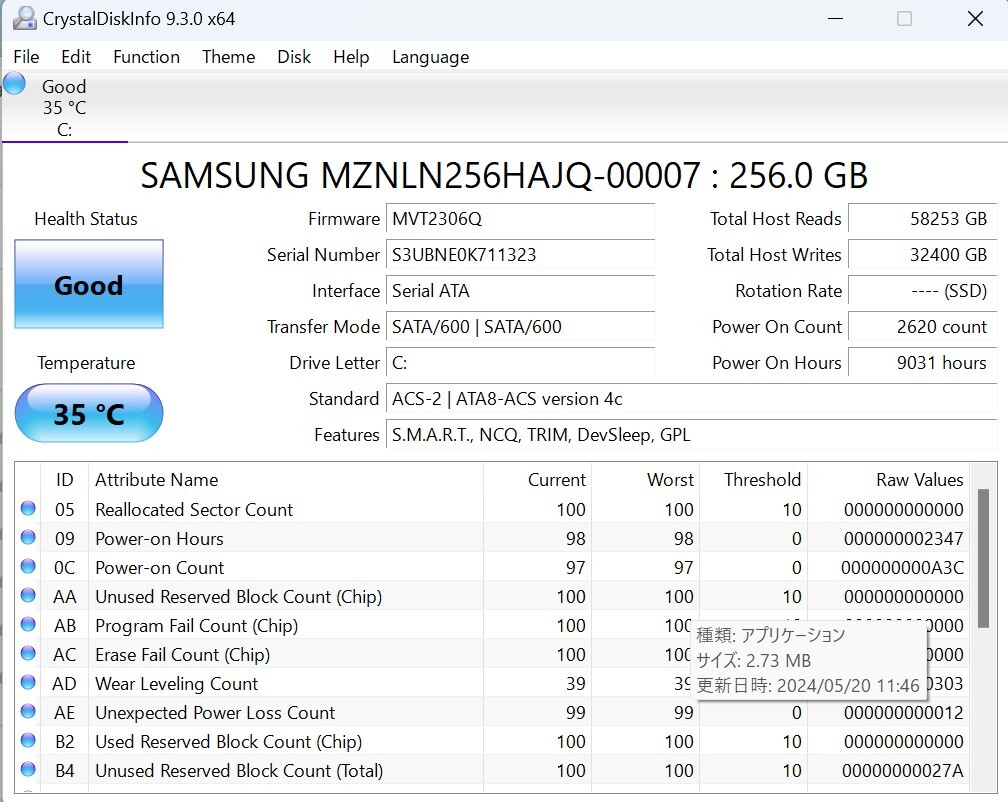
Task: Click the blue disk status orb for C:
Action: pyautogui.click(x=14, y=84)
